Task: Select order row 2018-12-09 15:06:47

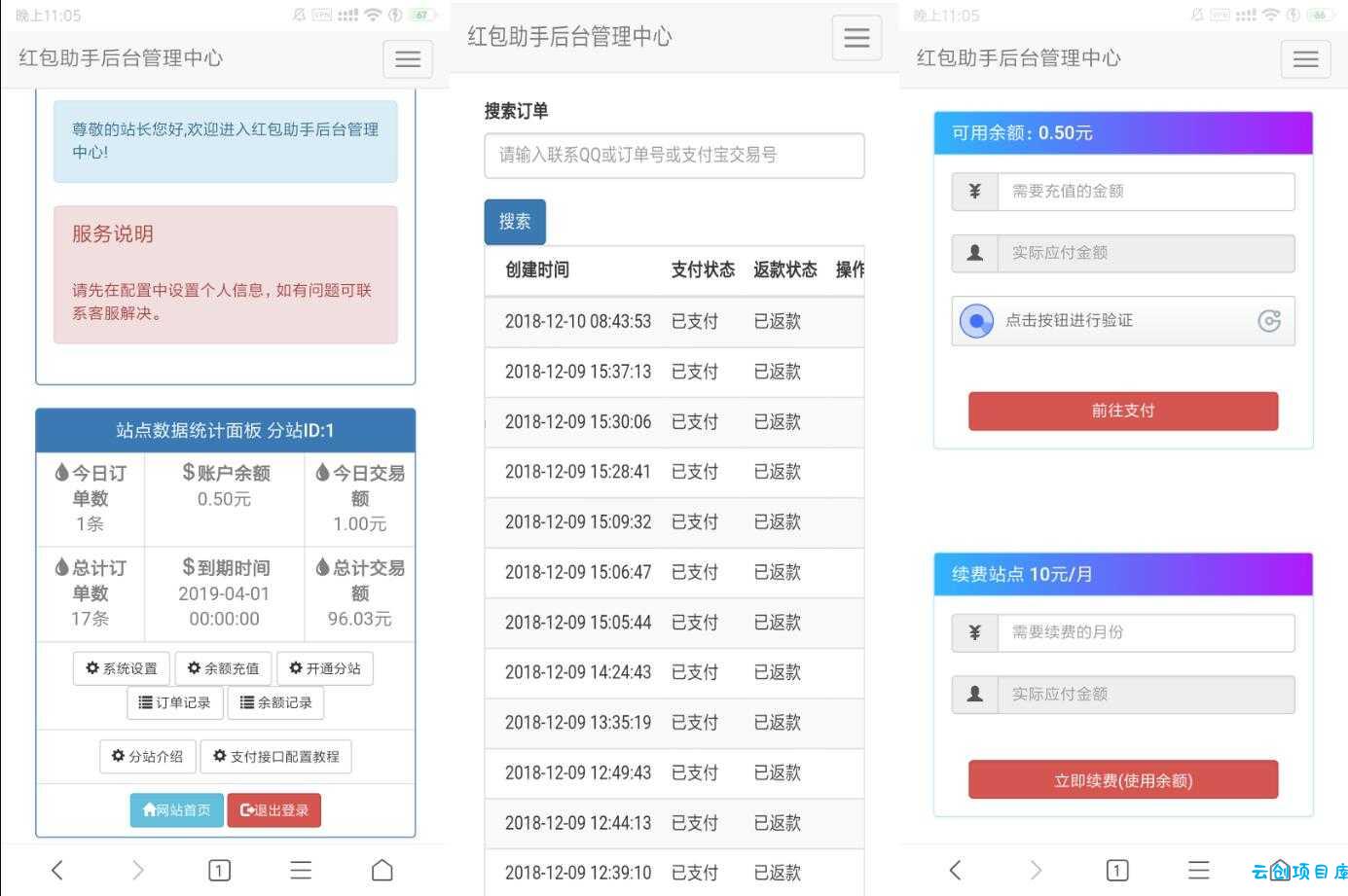Action: tap(674, 573)
